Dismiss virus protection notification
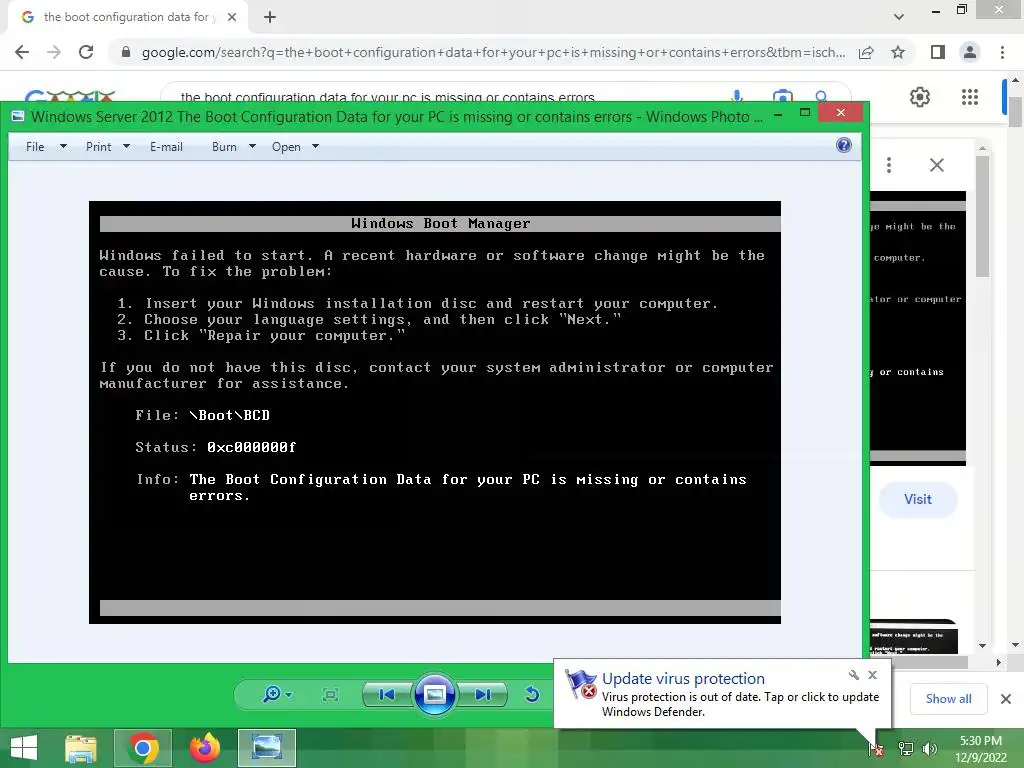 click(872, 675)
